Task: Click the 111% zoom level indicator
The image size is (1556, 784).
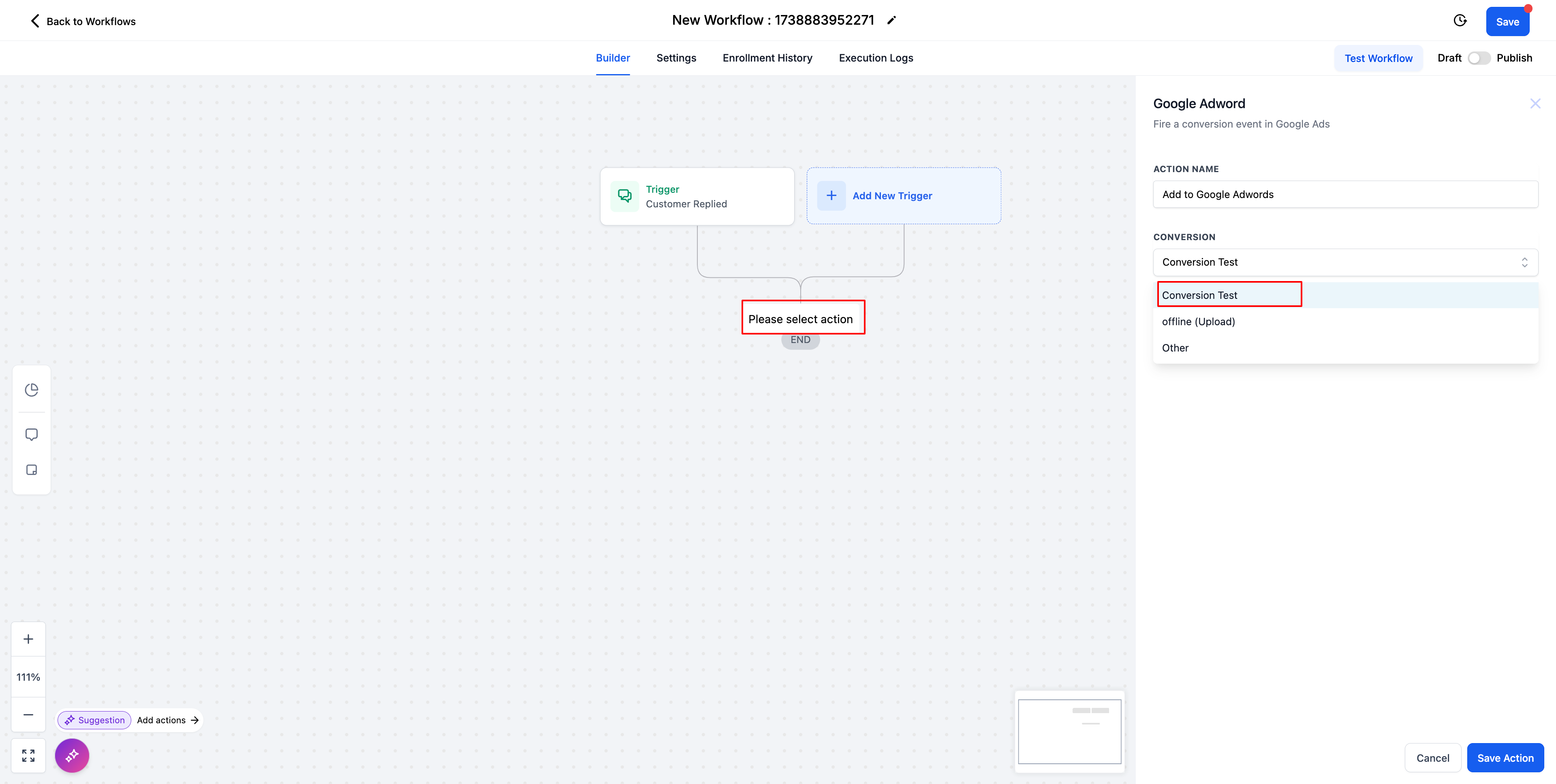Action: point(28,677)
